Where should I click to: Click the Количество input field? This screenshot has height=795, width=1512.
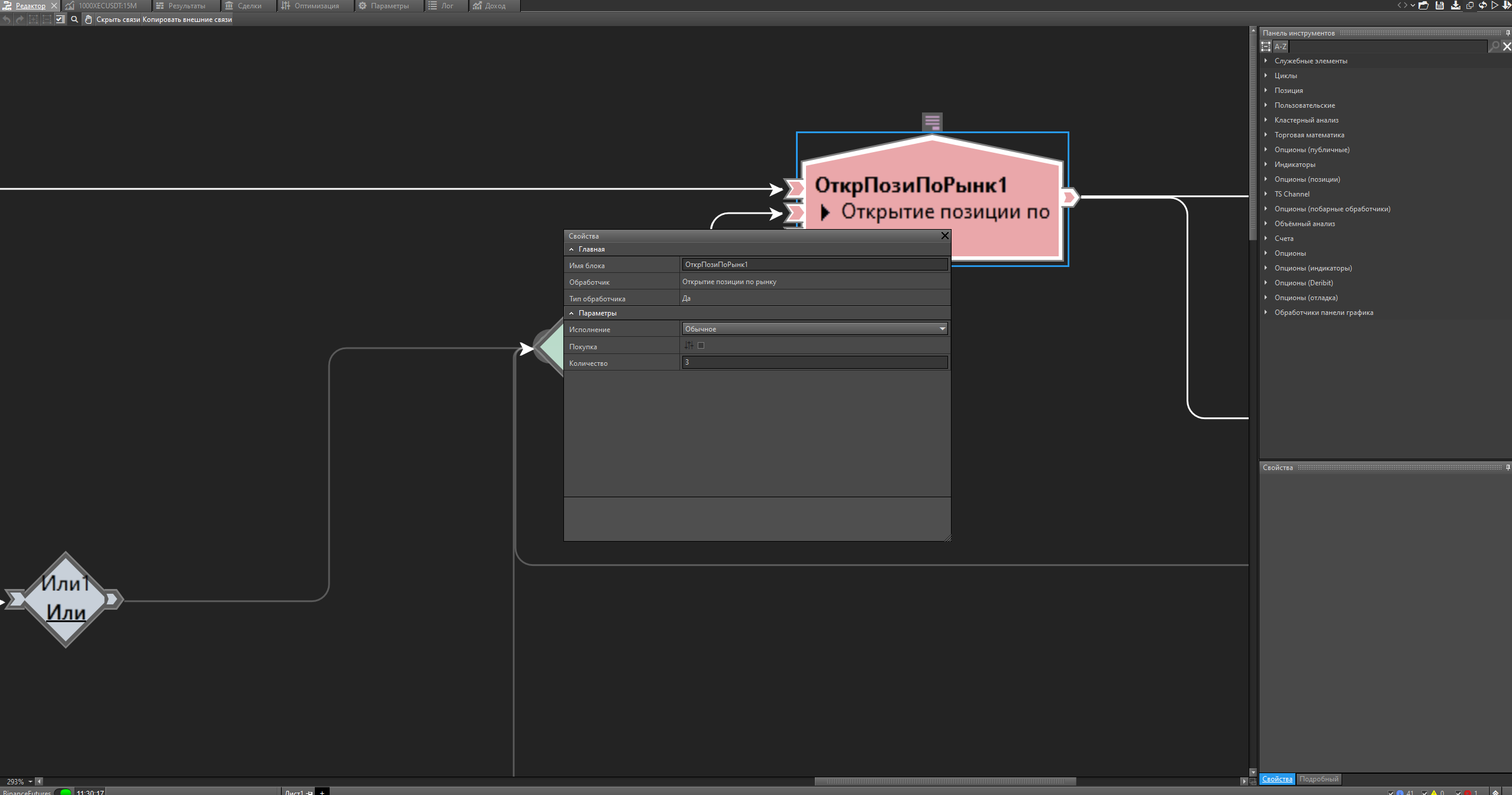coord(814,362)
